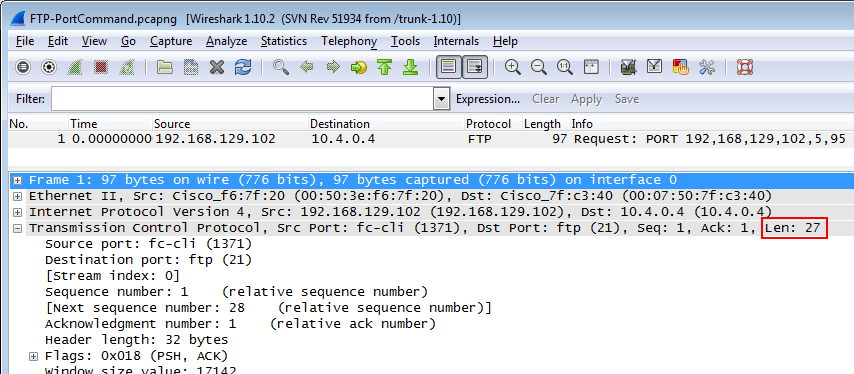
Task: Expand Internet Protocol Version 4 node
Action: 18,212
